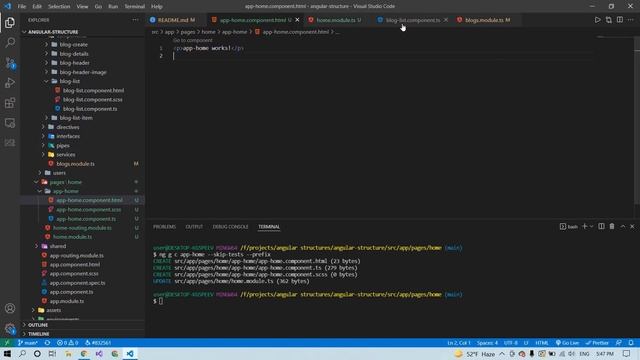Open app-home.component.scss file
The width and height of the screenshot is (640, 360).
(x=89, y=209)
